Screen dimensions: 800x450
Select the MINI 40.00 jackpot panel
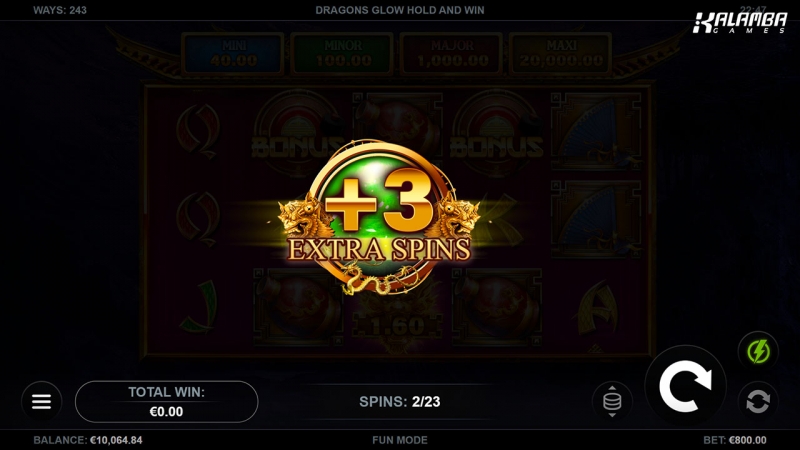click(x=234, y=55)
